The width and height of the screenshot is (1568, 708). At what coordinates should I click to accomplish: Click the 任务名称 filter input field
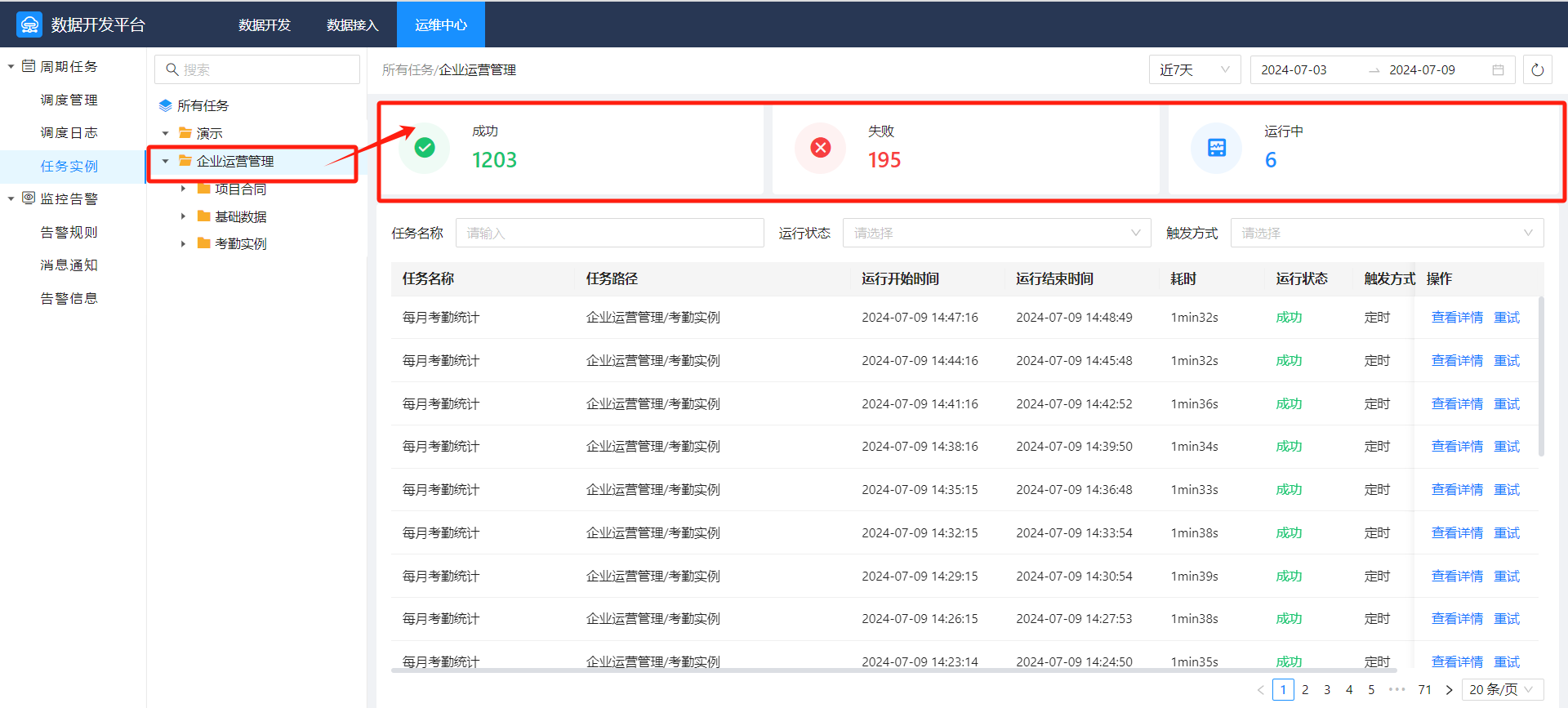pyautogui.click(x=609, y=234)
